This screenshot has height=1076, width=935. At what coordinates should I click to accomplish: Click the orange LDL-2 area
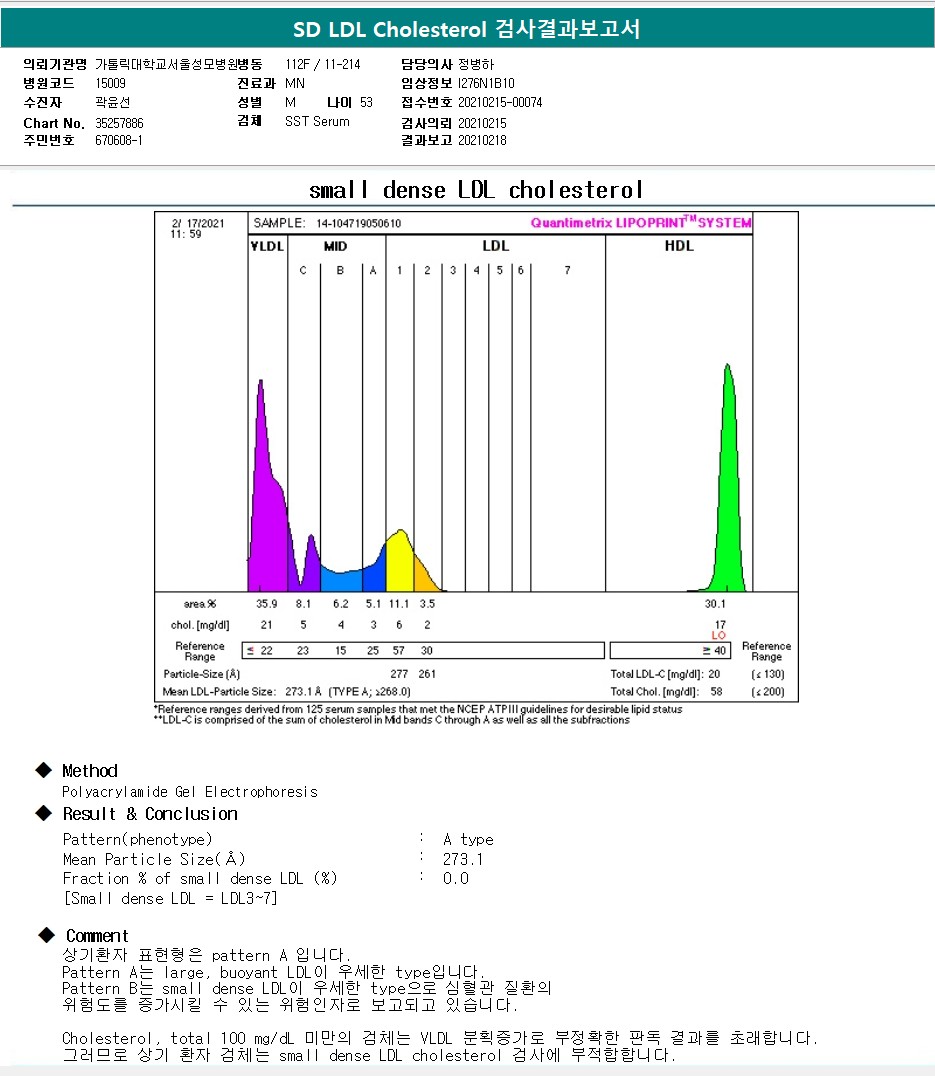coord(423,576)
